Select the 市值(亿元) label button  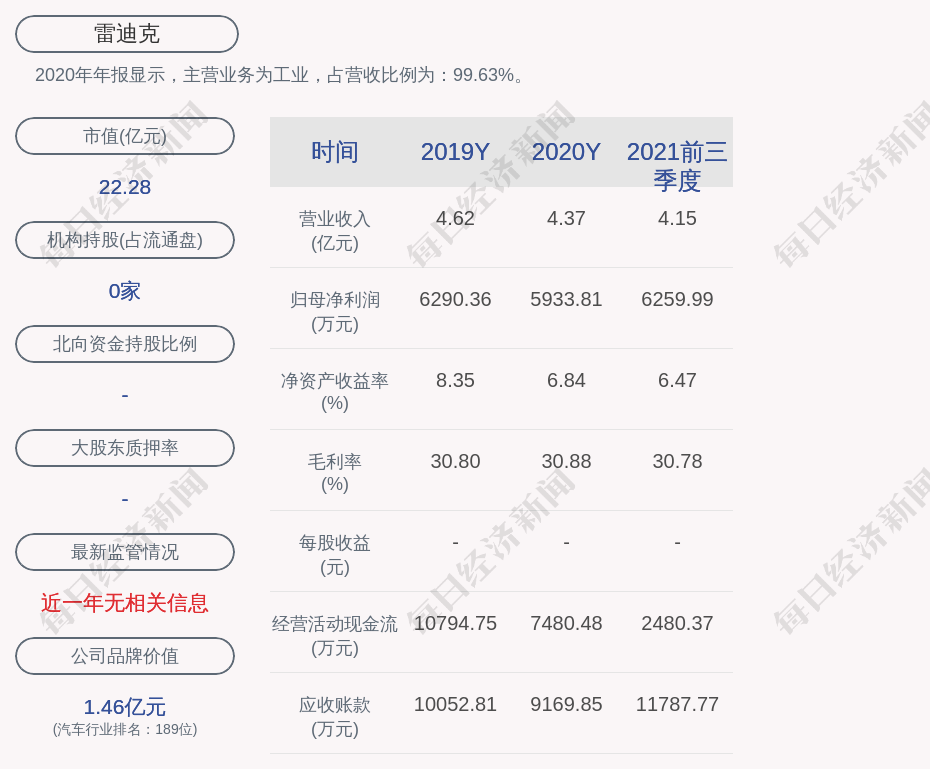click(125, 136)
